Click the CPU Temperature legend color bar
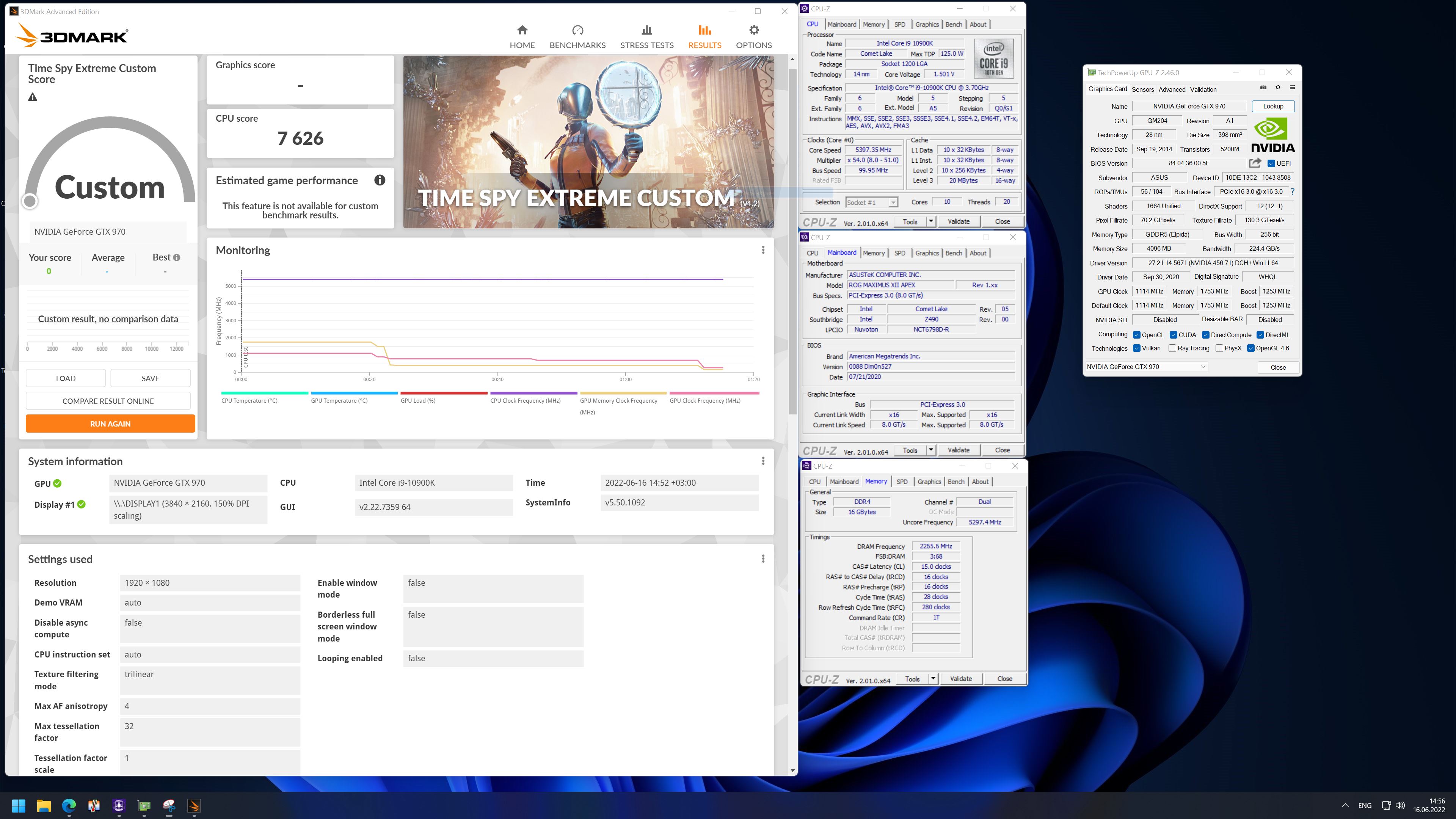The image size is (1456, 819). point(265,393)
